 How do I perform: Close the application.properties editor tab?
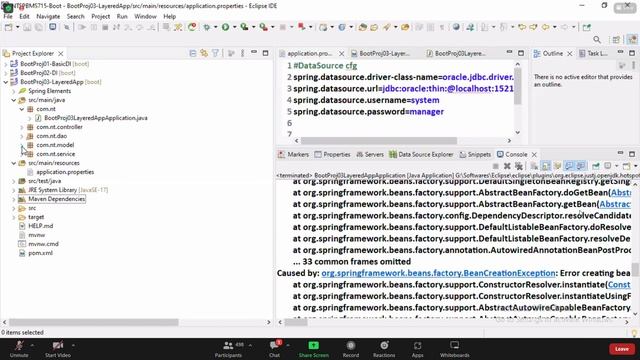point(341,53)
